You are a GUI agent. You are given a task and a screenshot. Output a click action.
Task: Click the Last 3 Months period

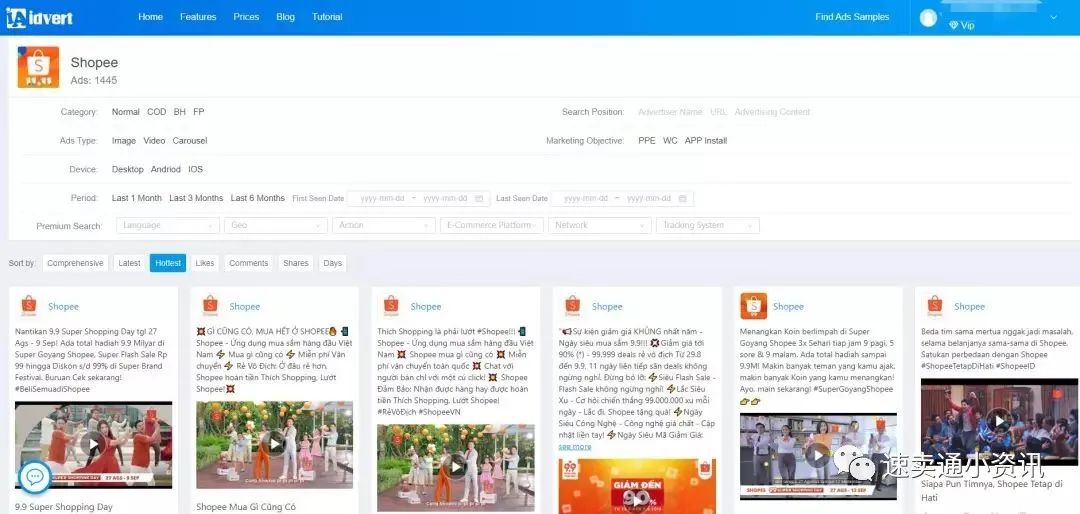click(x=196, y=198)
